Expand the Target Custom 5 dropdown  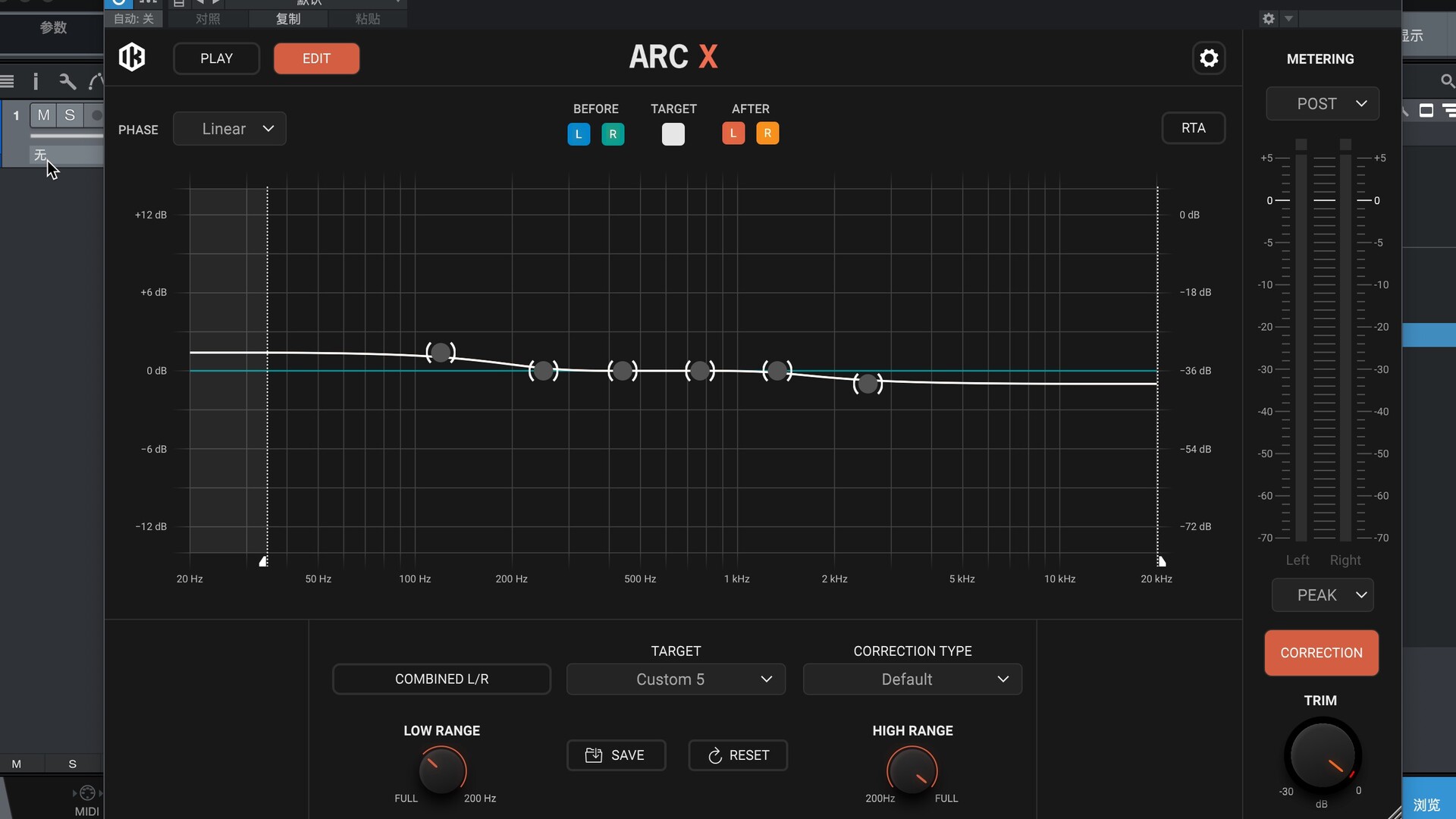point(676,679)
